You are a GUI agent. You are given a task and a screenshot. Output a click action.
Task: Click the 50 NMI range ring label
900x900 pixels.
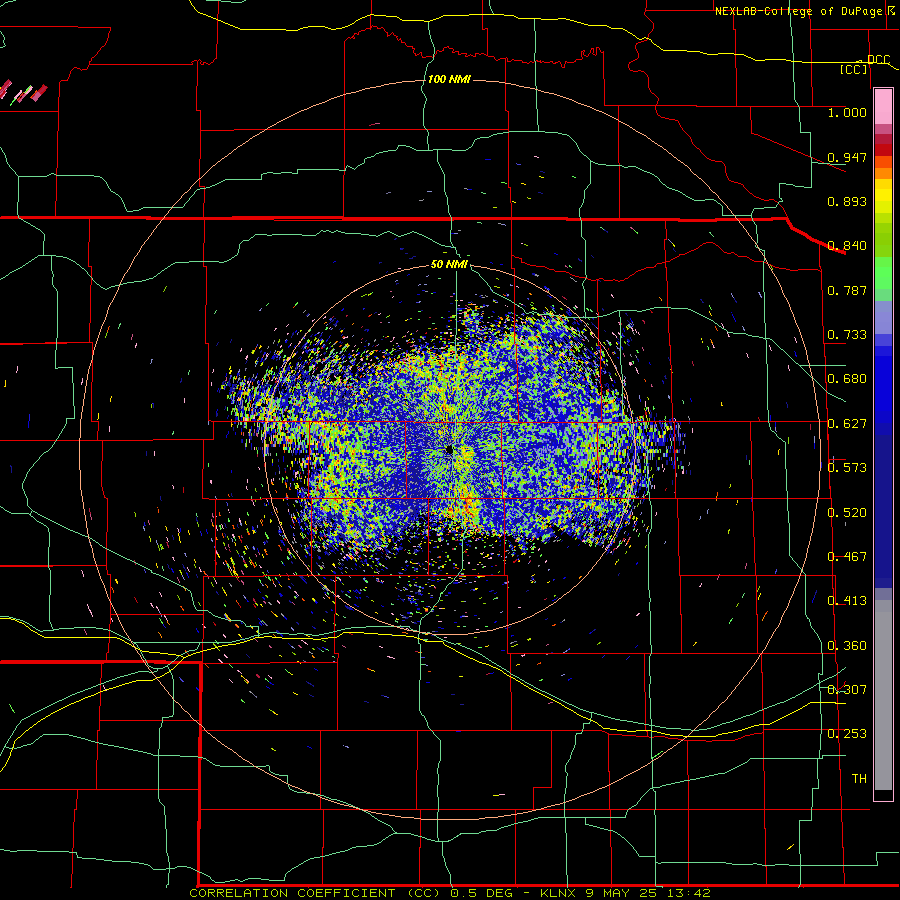[x=449, y=264]
